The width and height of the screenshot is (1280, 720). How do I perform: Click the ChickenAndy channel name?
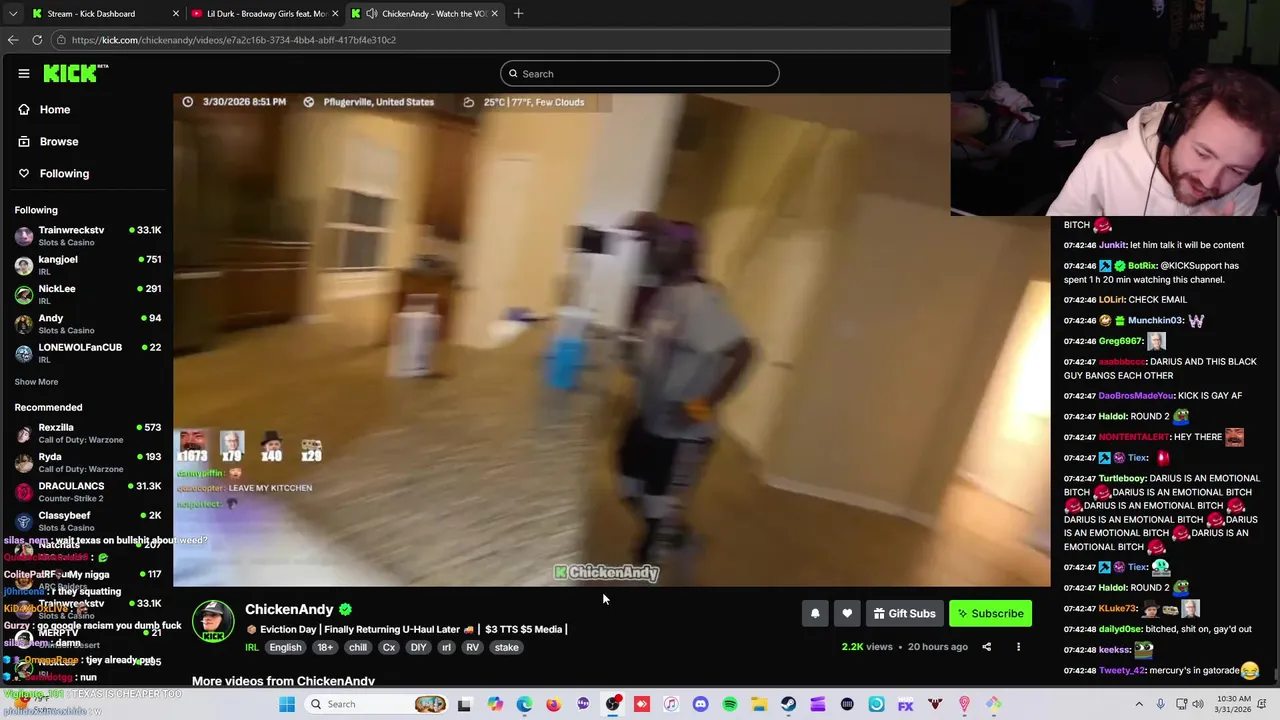coord(289,609)
